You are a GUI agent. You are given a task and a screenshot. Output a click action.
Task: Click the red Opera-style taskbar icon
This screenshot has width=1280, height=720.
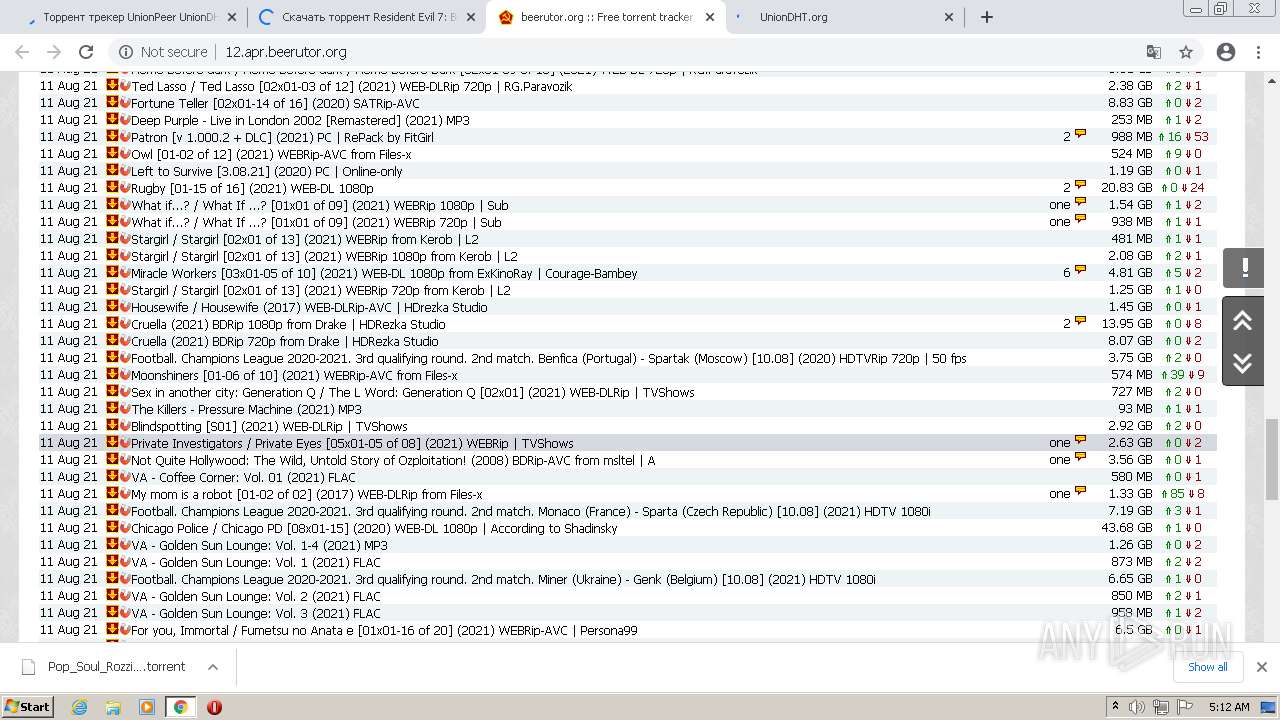click(x=214, y=707)
